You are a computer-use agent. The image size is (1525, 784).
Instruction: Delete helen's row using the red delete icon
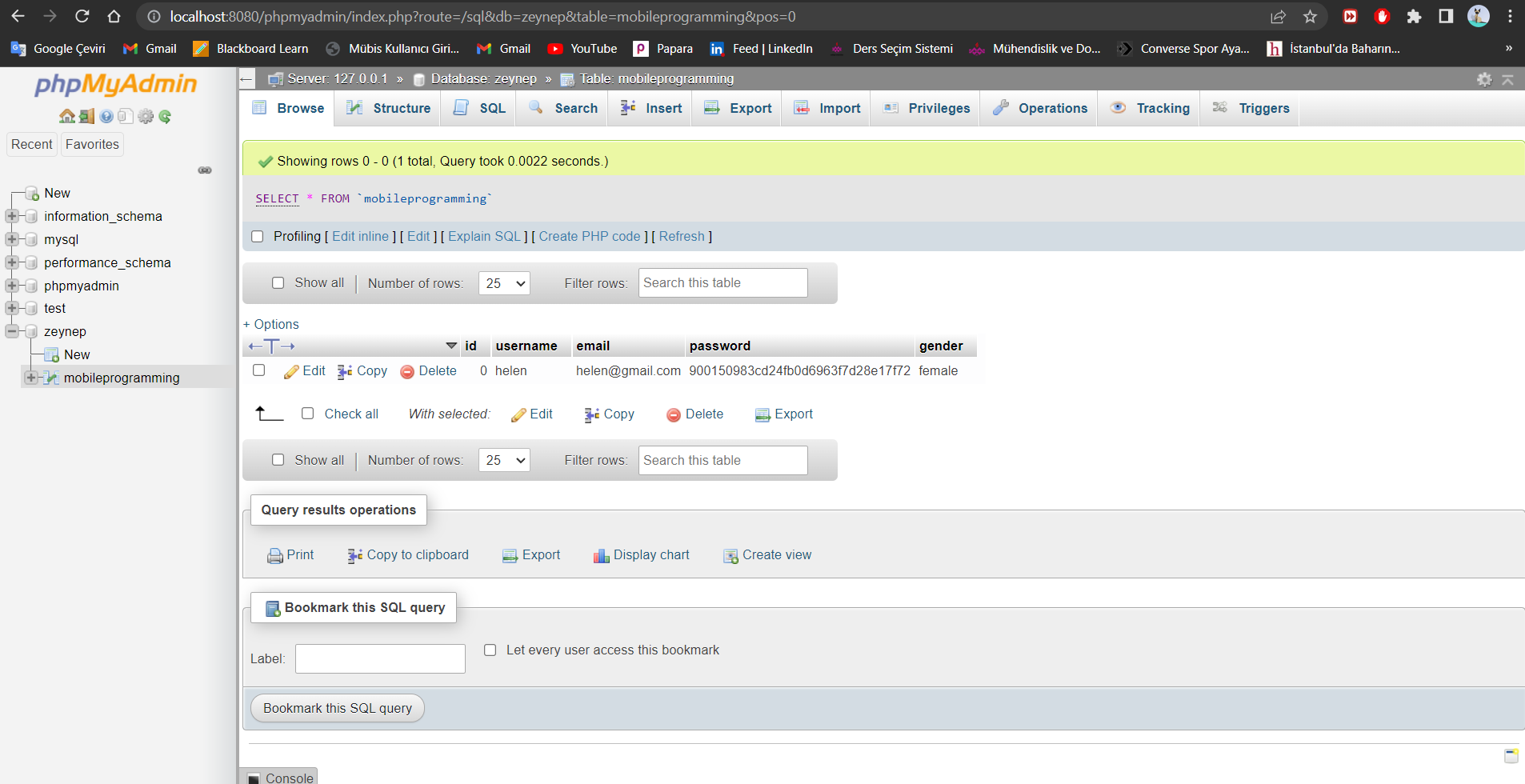coord(429,371)
